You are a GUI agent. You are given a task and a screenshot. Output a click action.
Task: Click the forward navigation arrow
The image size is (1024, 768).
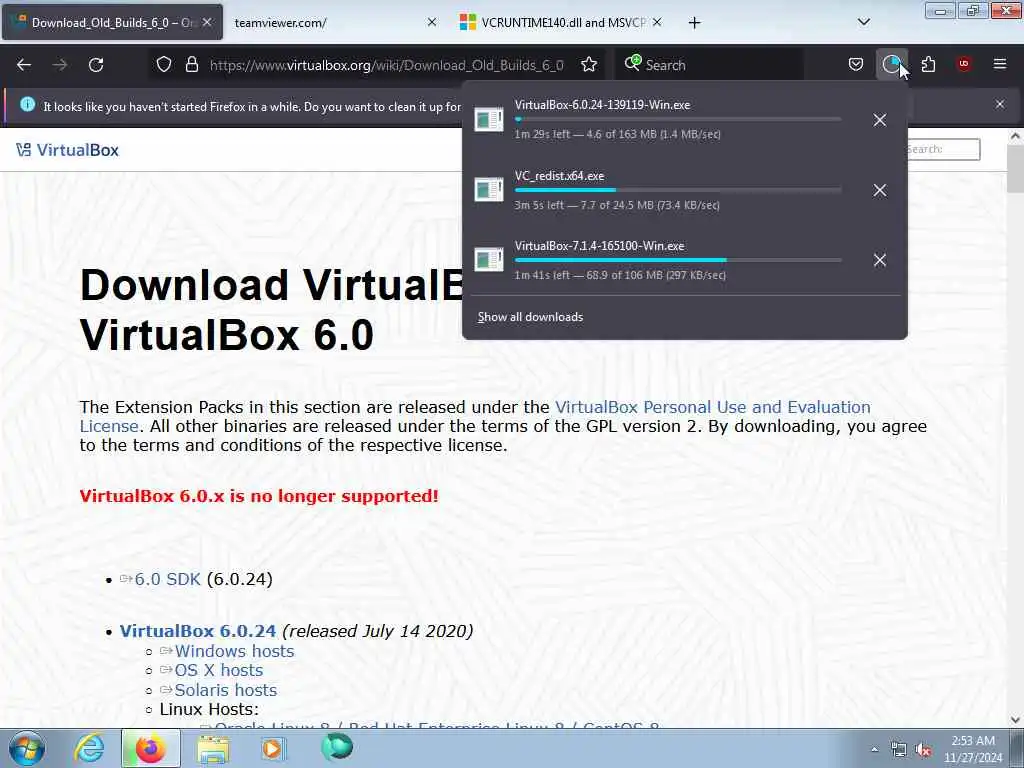pos(60,65)
